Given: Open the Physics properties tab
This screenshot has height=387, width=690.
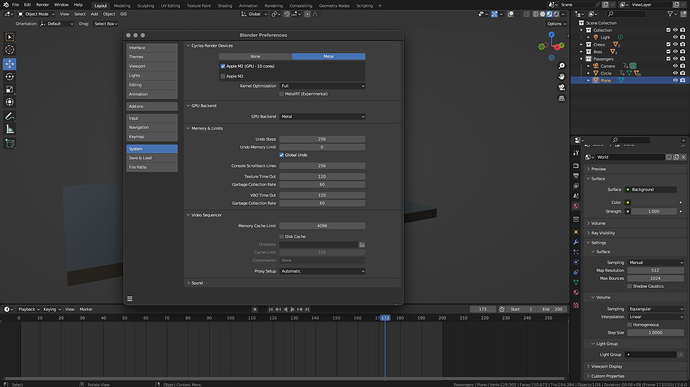Looking at the screenshot, I should click(576, 262).
